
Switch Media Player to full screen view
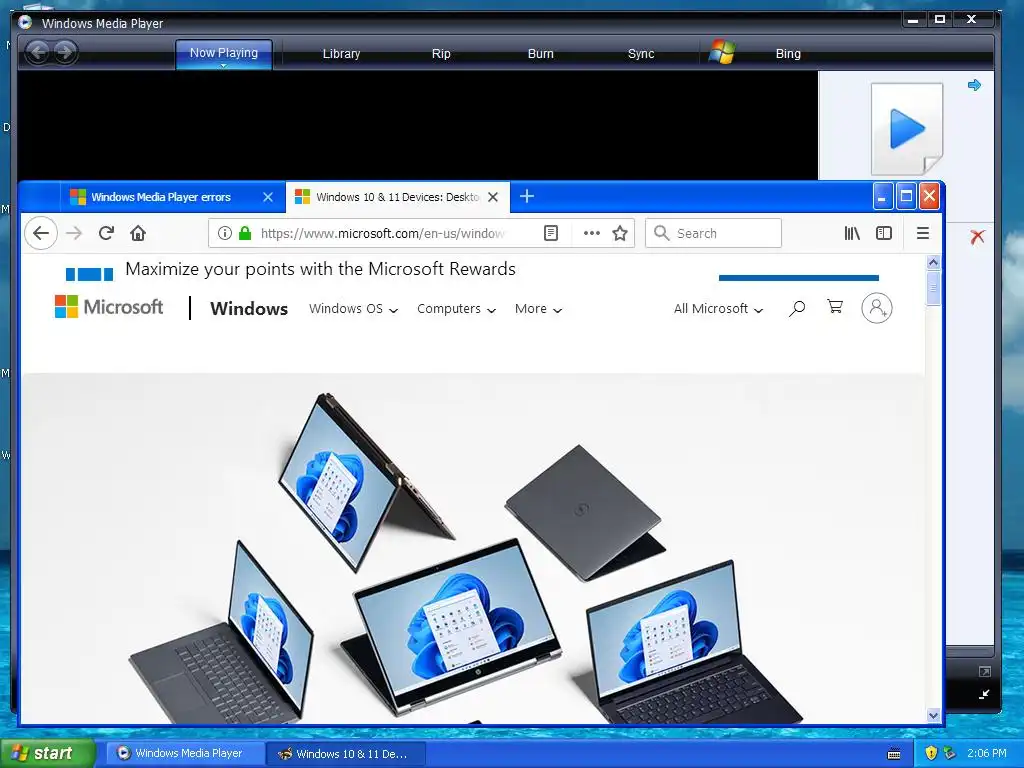(x=984, y=671)
